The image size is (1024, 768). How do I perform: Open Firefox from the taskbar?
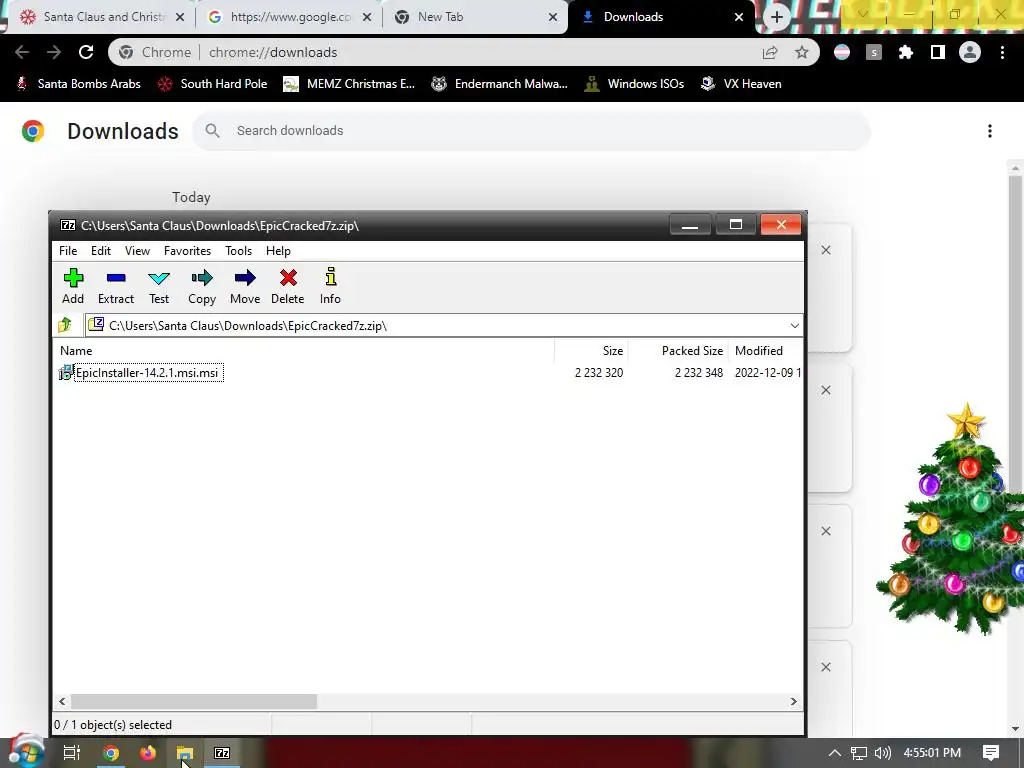tap(148, 753)
